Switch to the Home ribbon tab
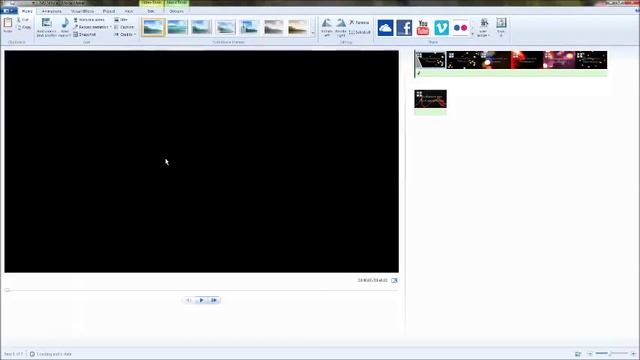The width and height of the screenshot is (640, 360). (x=27, y=11)
